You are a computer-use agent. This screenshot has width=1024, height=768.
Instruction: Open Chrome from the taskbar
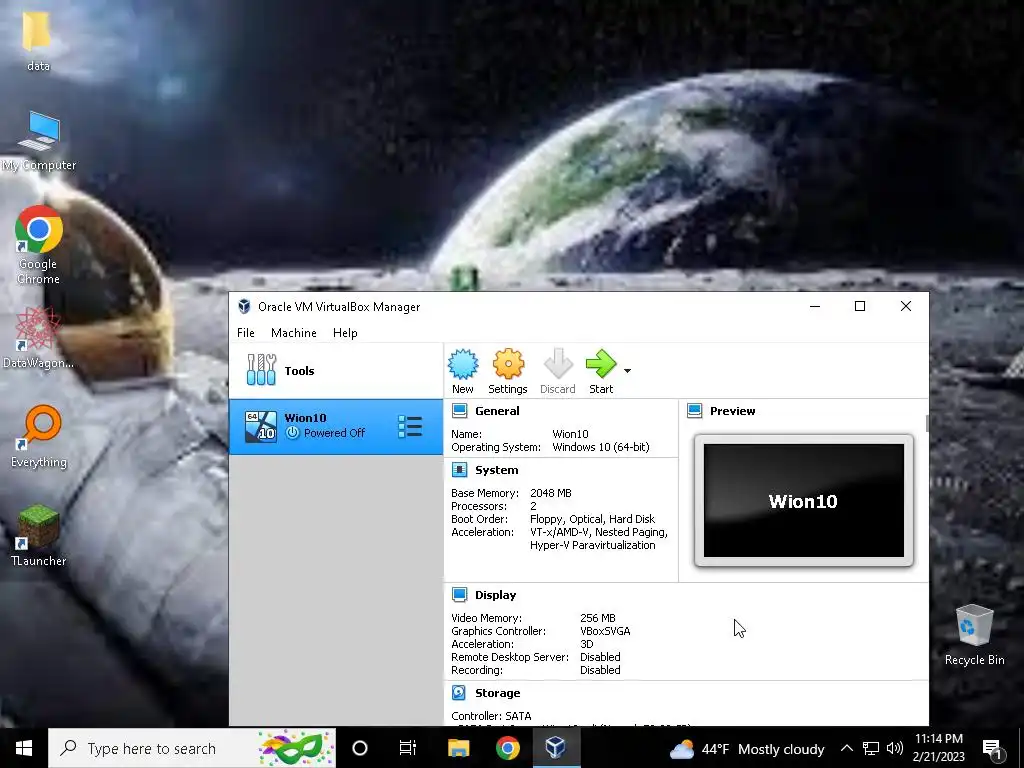(x=507, y=748)
